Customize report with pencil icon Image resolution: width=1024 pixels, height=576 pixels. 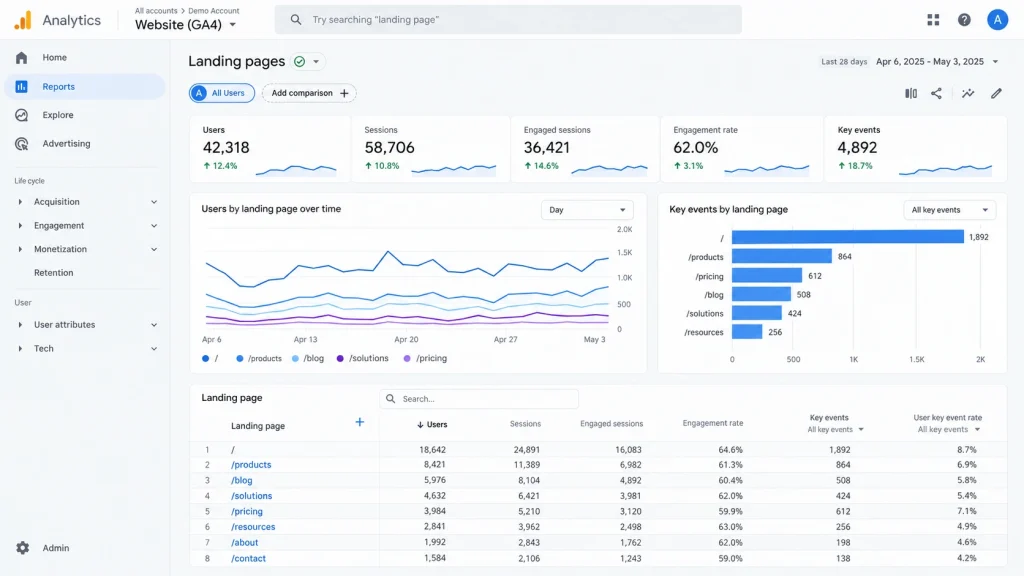(x=996, y=93)
